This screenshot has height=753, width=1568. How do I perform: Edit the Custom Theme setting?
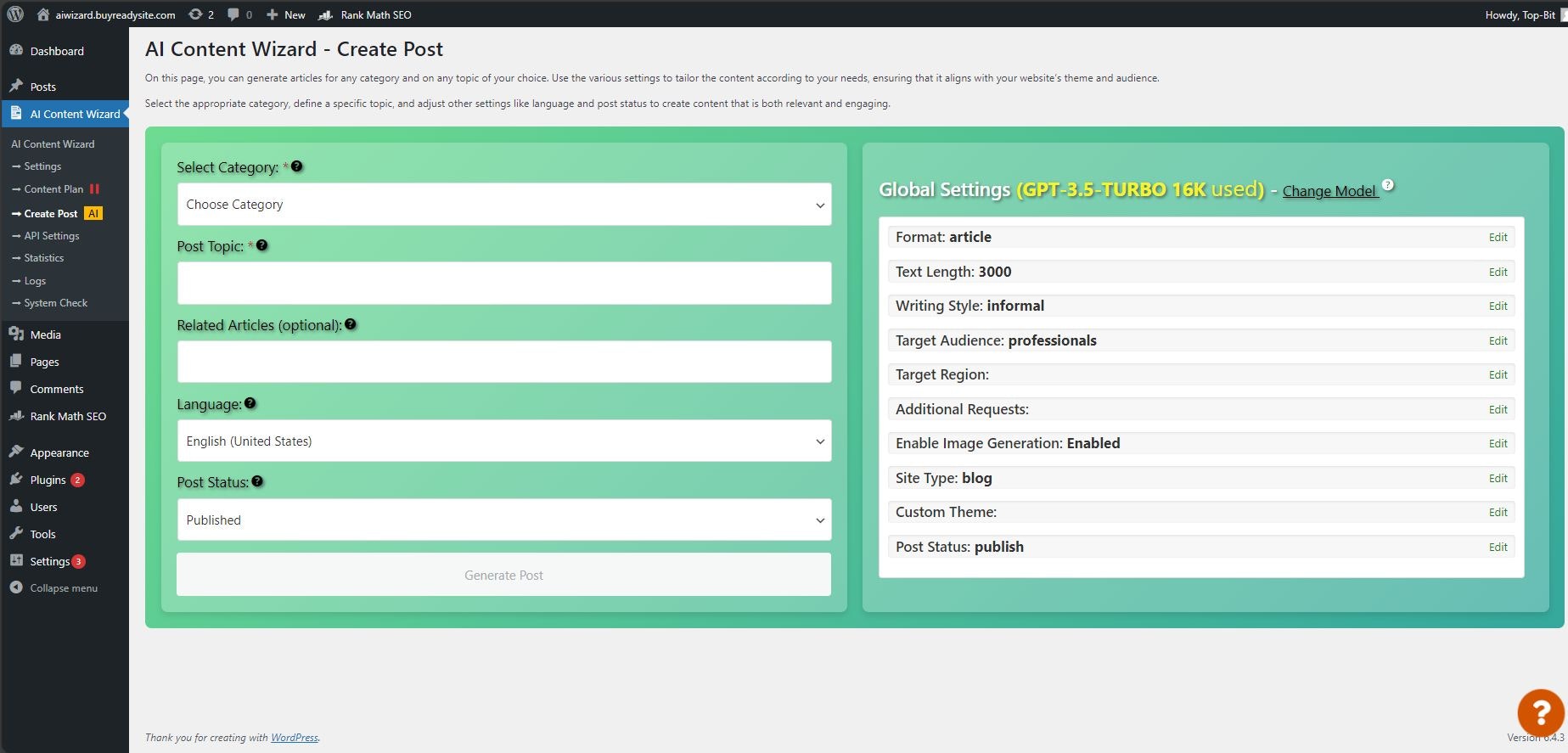[1498, 513]
